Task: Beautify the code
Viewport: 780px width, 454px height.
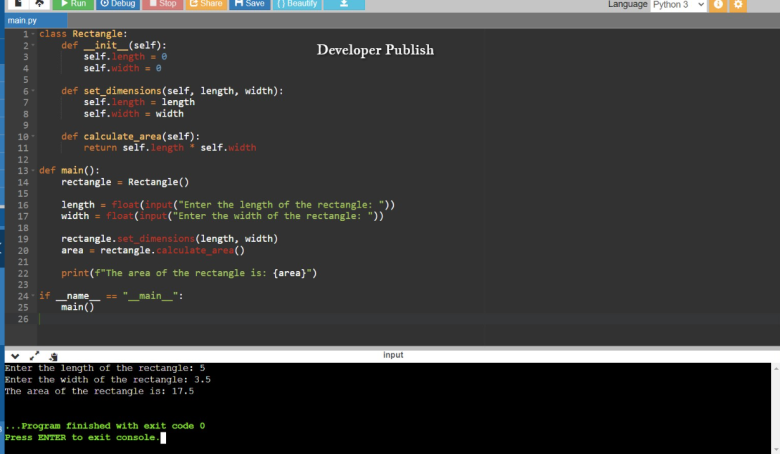Action: pos(297,4)
